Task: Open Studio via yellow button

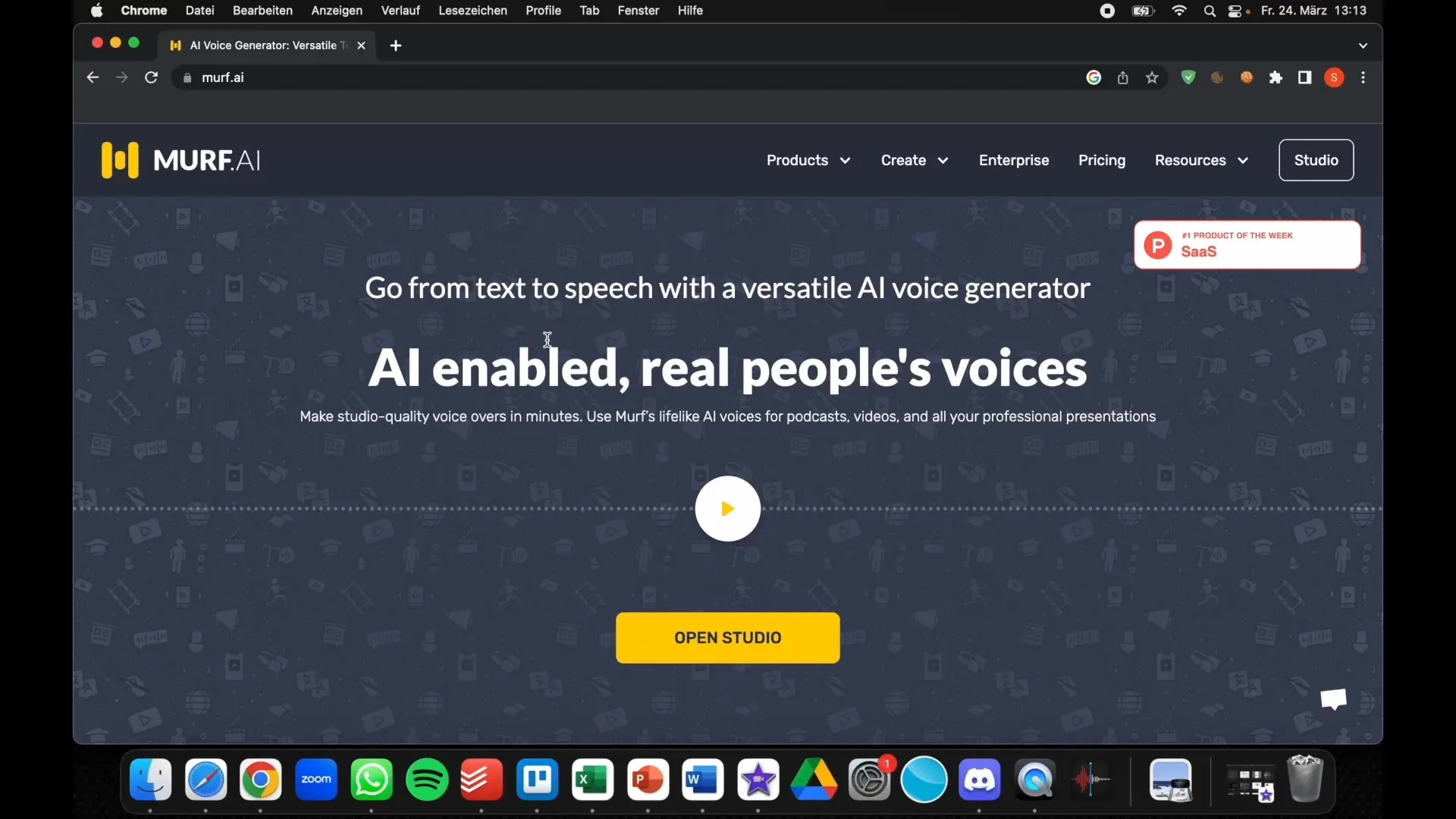Action: point(727,637)
